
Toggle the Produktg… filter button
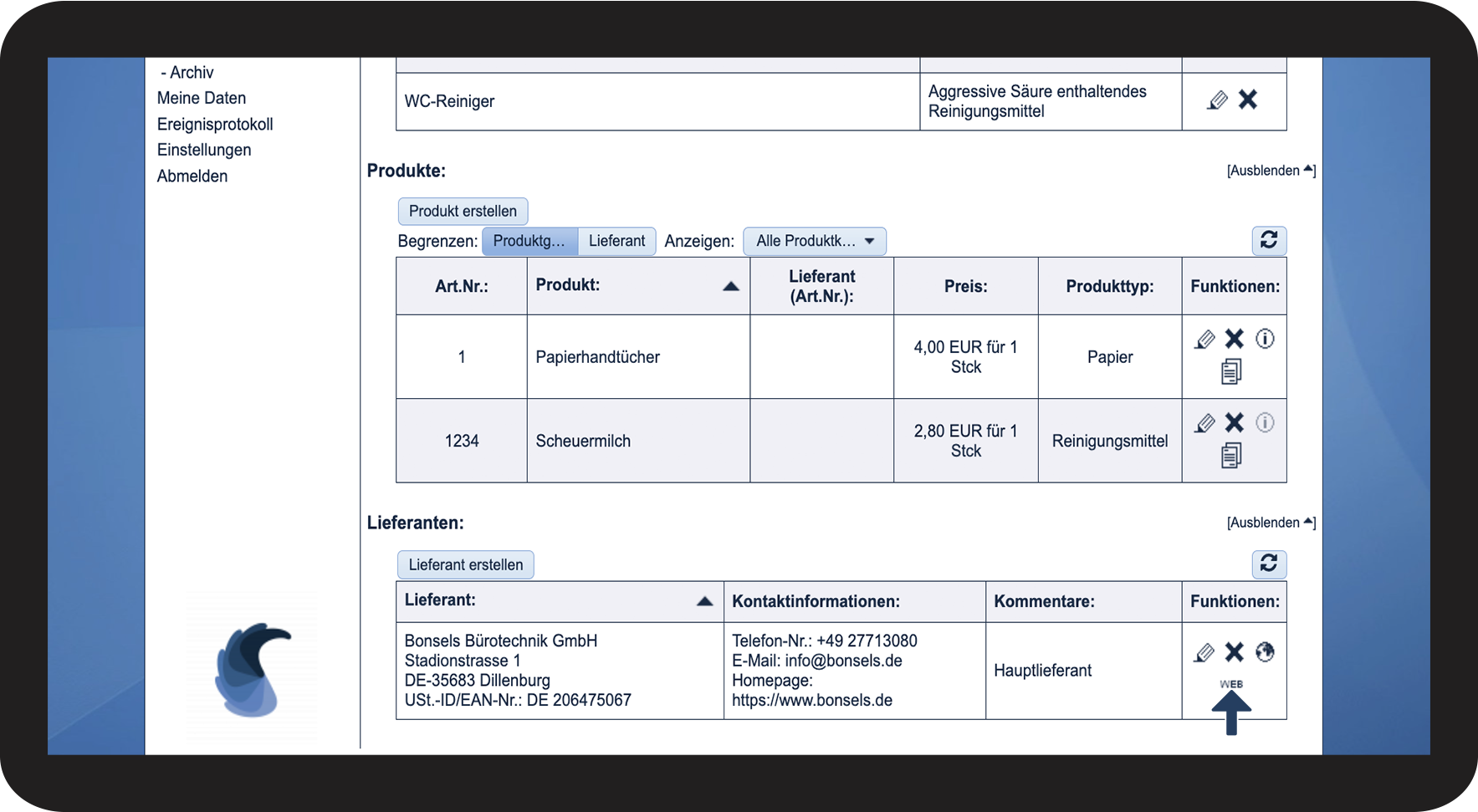pyautogui.click(x=529, y=241)
